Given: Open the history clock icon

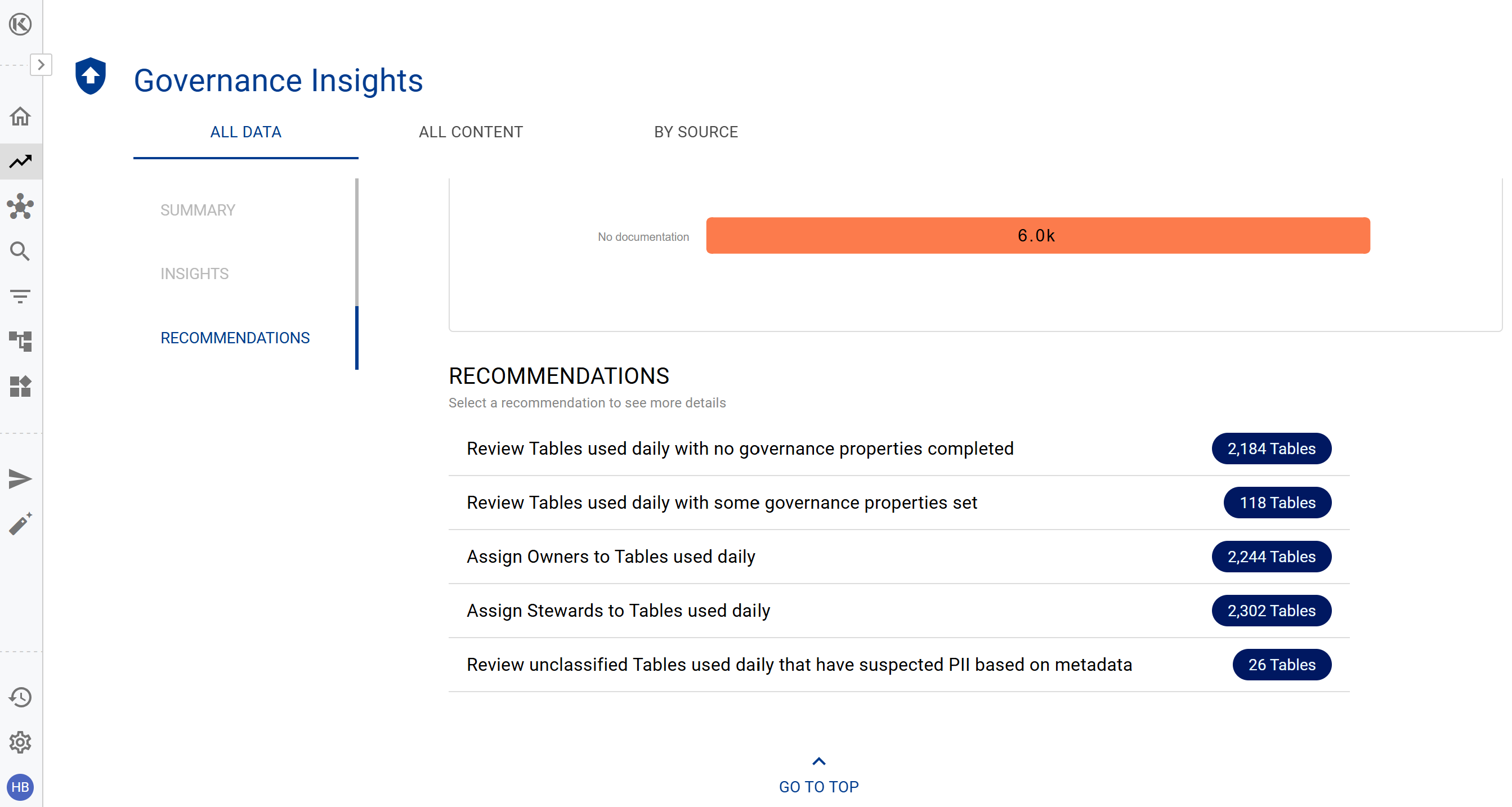Looking at the screenshot, I should point(20,697).
